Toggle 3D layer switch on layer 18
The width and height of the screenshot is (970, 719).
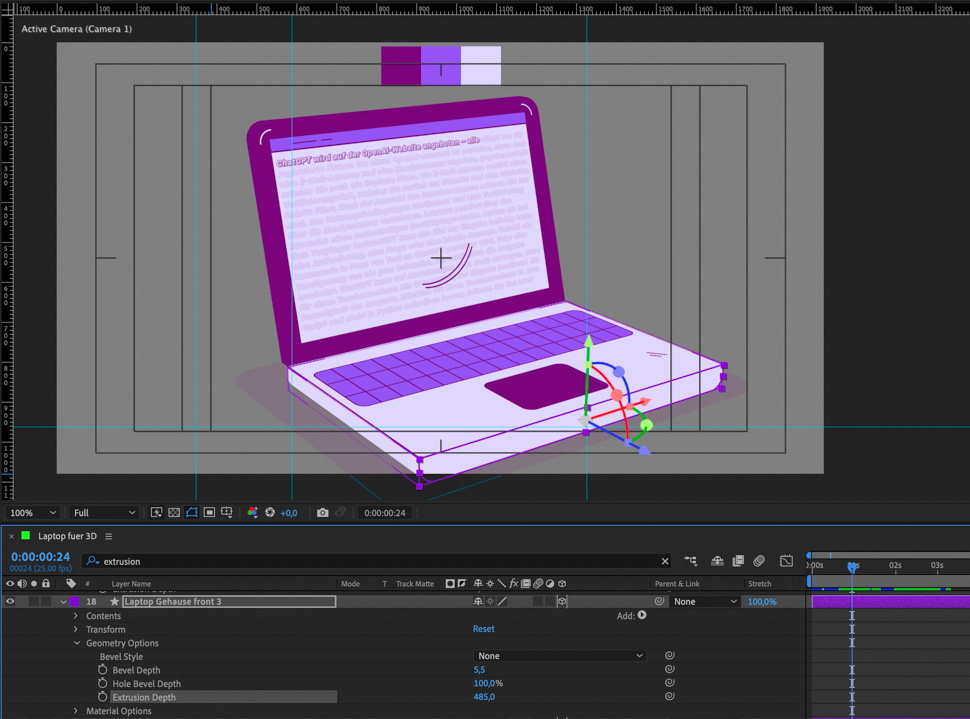point(562,602)
